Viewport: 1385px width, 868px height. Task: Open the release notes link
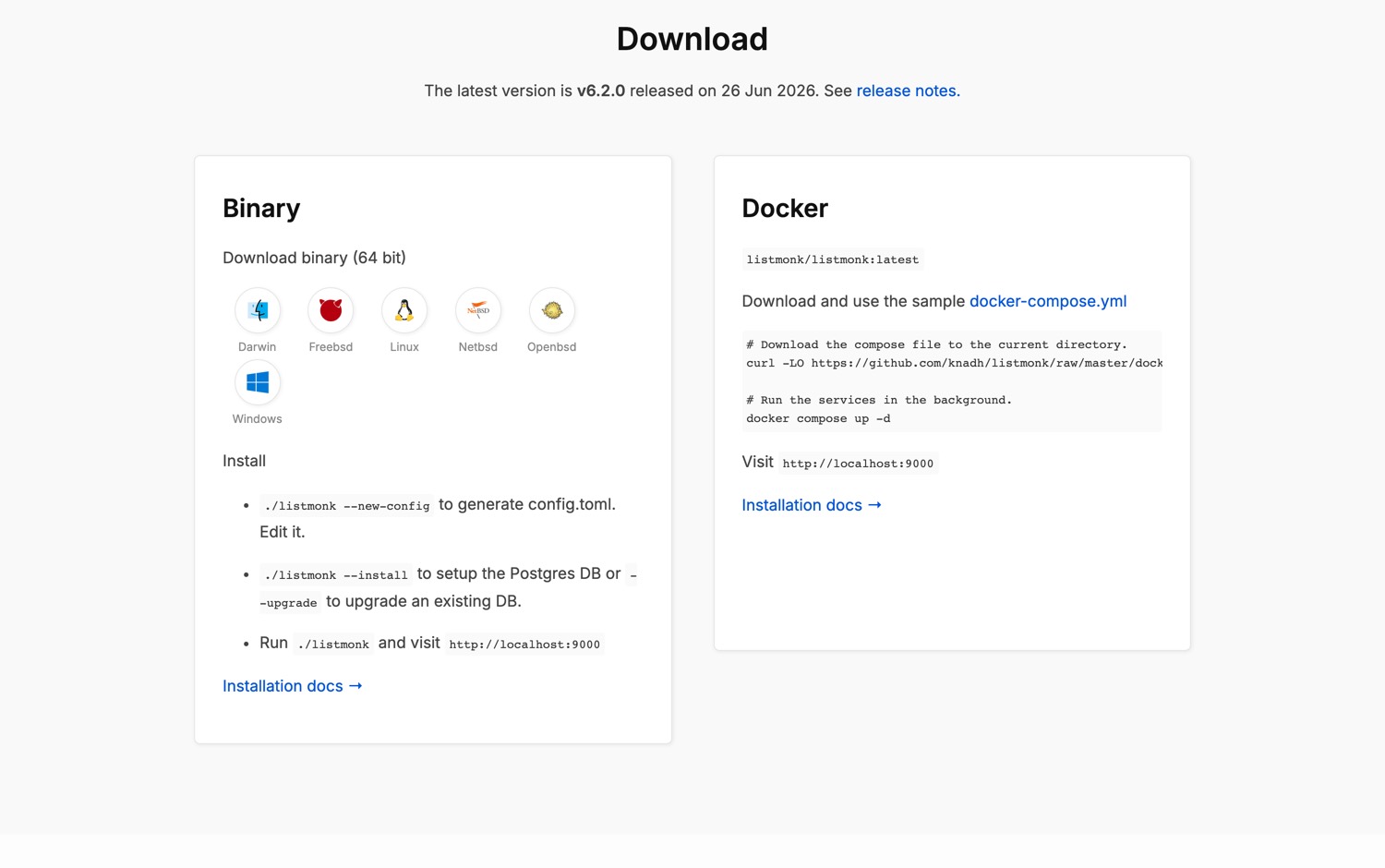point(908,90)
